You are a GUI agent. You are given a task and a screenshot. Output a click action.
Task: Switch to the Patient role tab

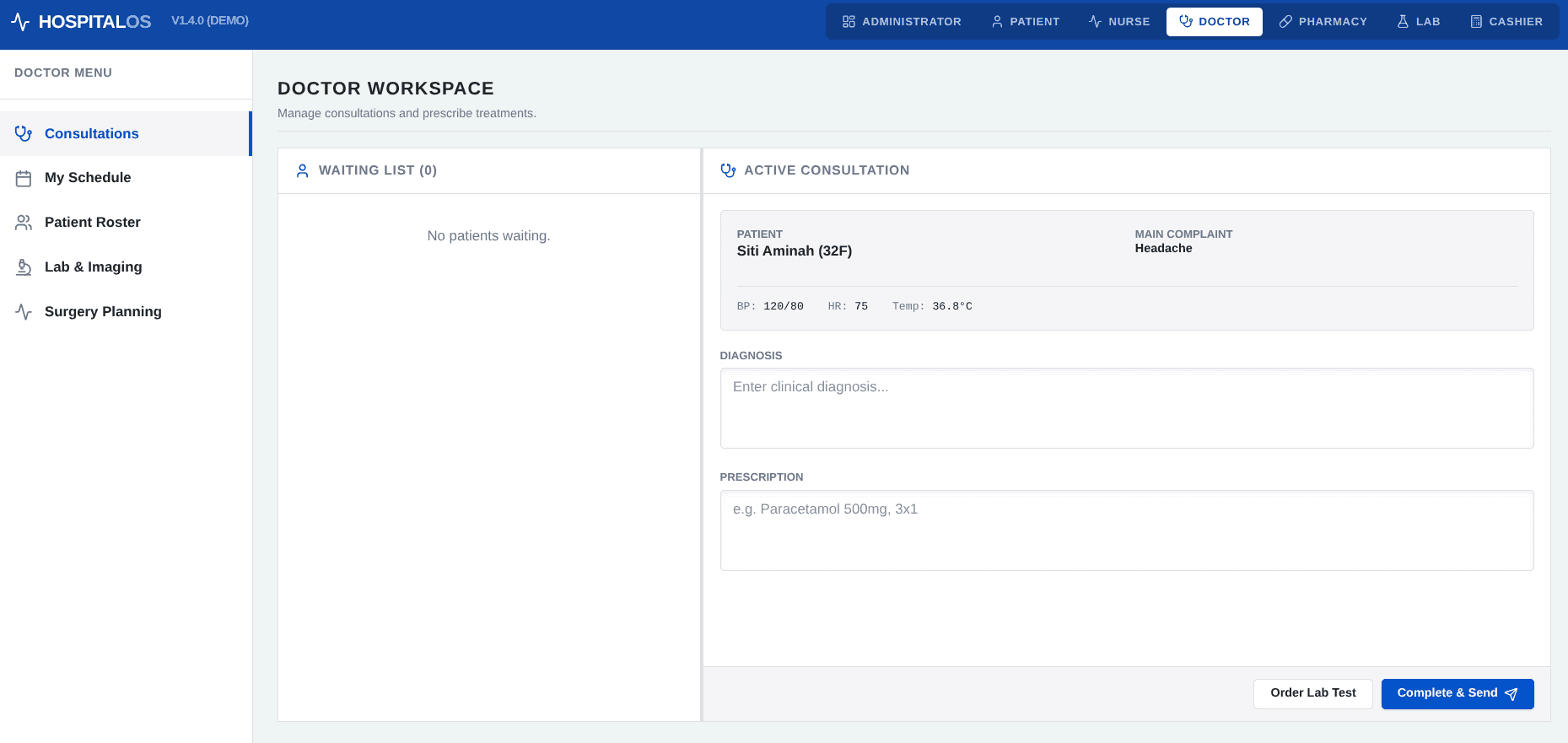1026,22
